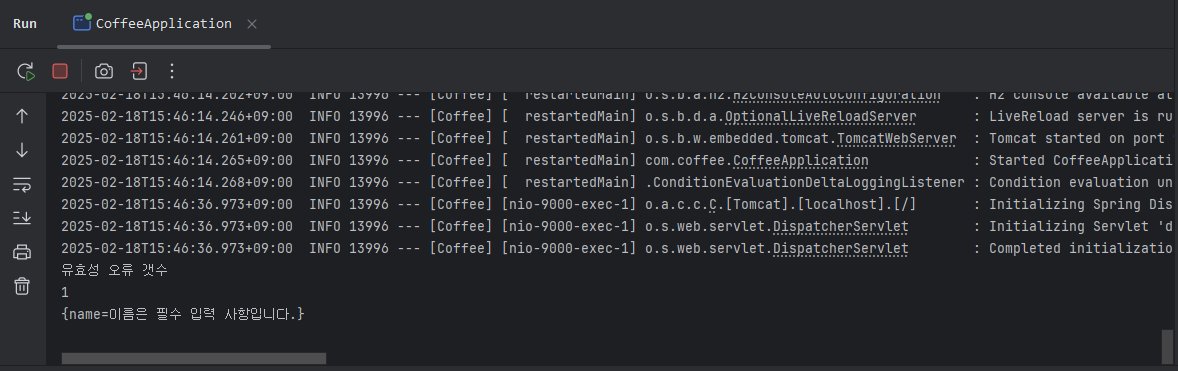Viewport: 1178px width, 371px height.
Task: Open the more actions vertical-dots menu
Action: pos(172,71)
